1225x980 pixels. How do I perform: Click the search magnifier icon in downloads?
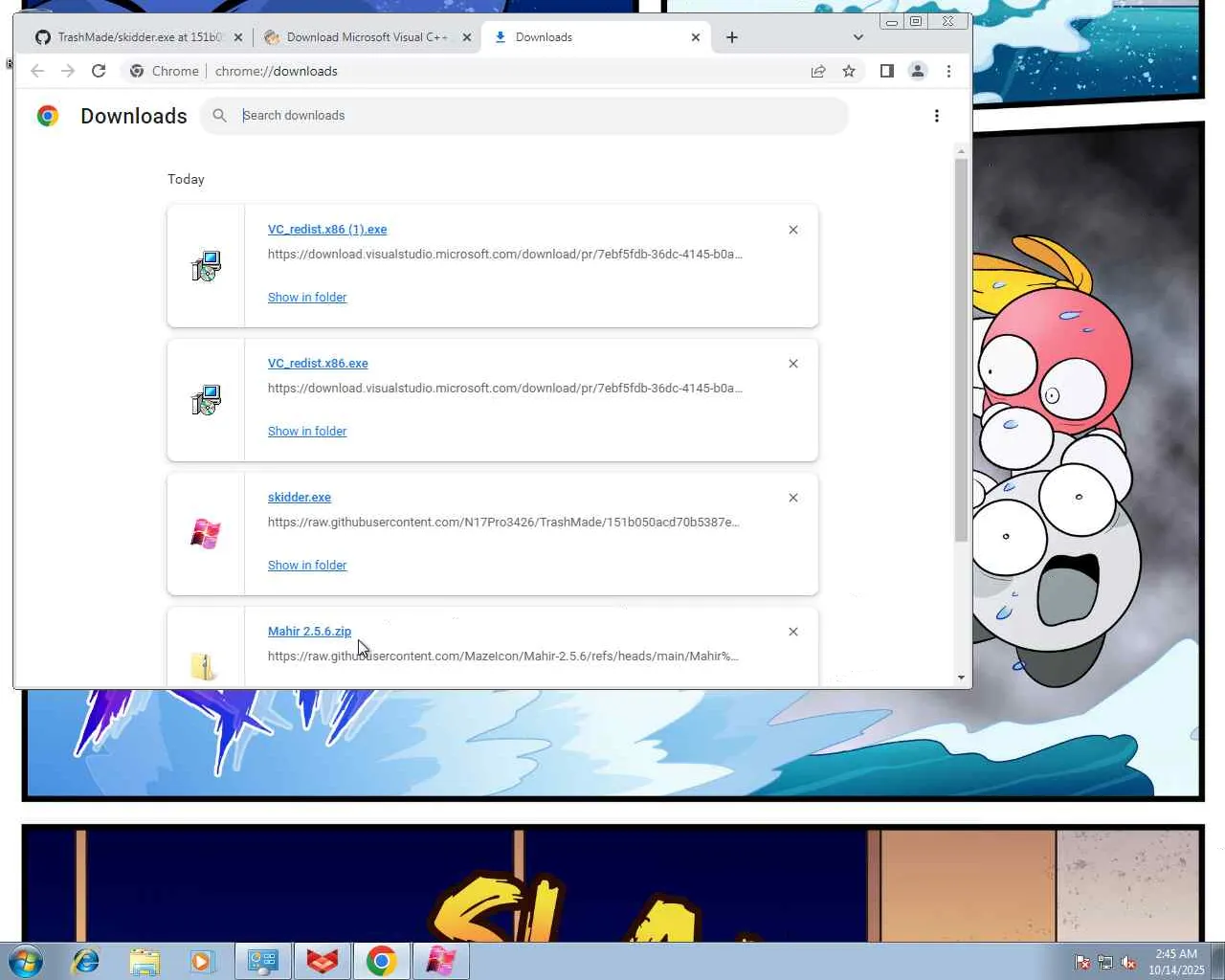(x=220, y=116)
